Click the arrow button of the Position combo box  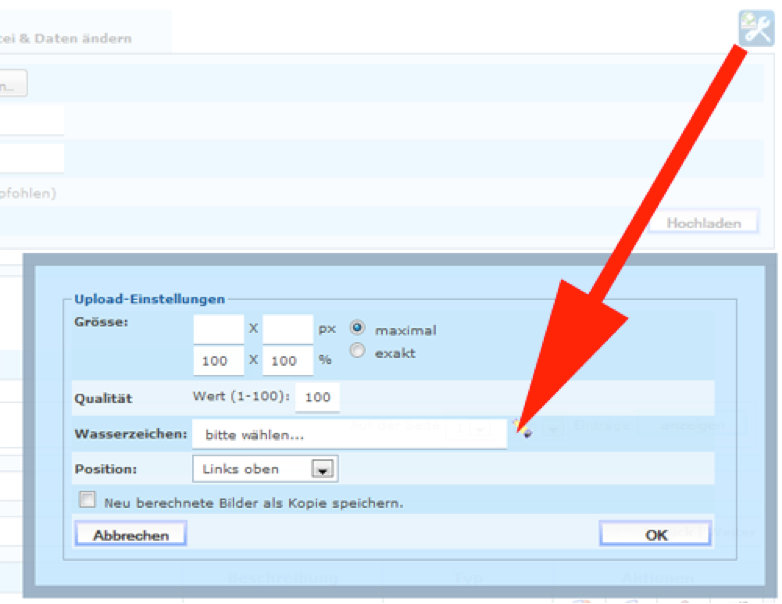[x=322, y=469]
